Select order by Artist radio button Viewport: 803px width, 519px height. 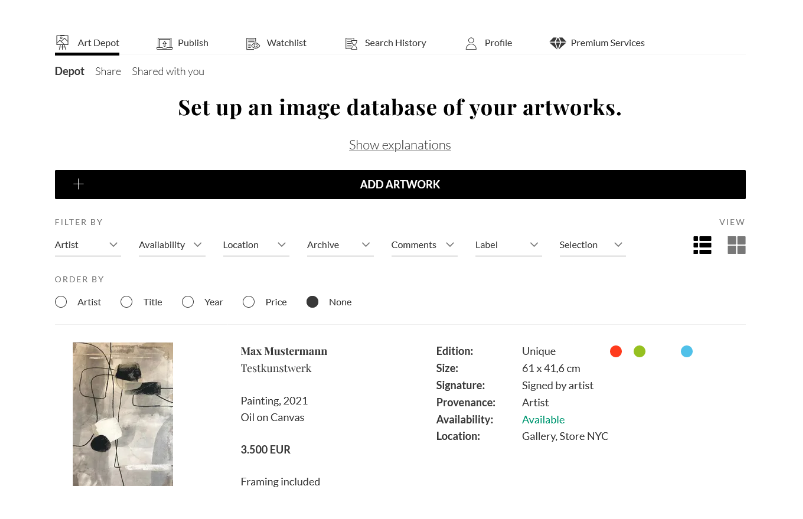61,302
